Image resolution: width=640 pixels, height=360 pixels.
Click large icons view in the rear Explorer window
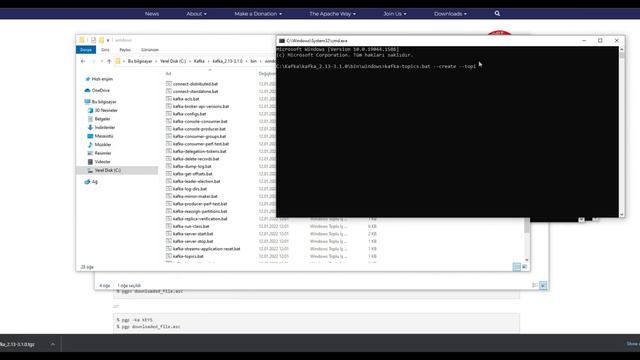click(x=543, y=285)
